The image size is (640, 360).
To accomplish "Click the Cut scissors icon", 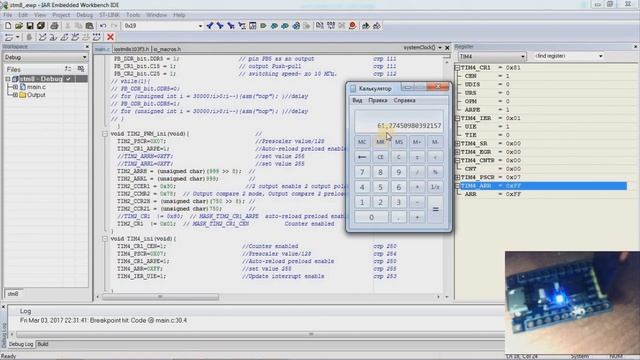I will point(68,26).
